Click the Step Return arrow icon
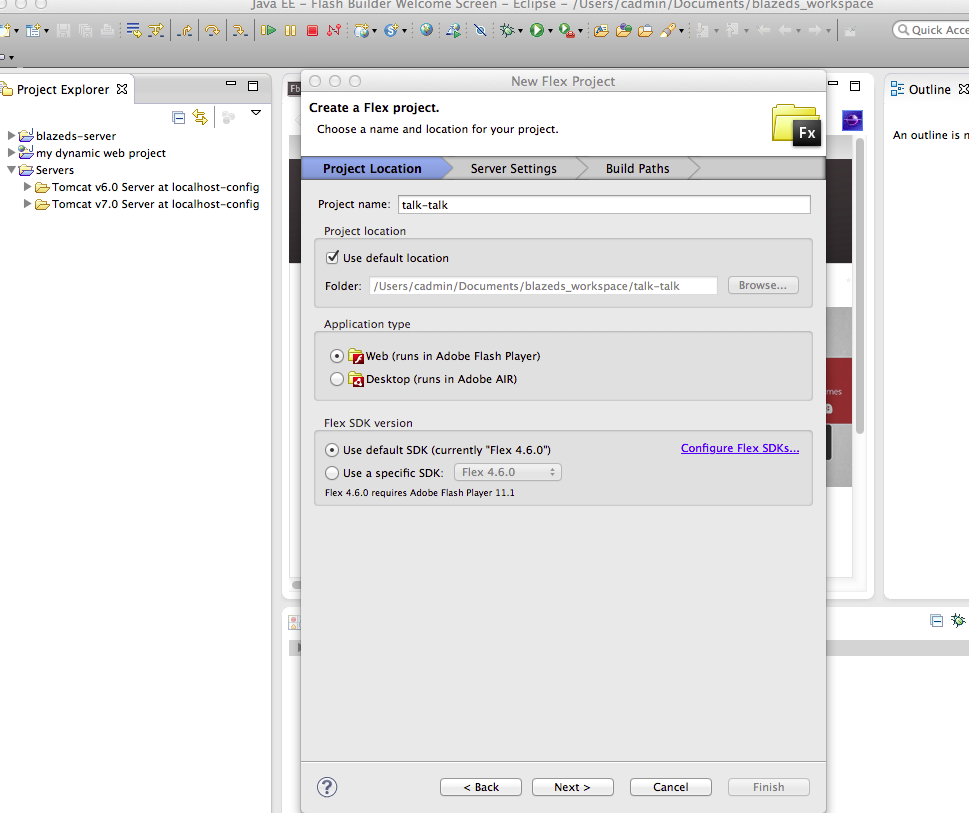This screenshot has width=969, height=813. coord(184,30)
